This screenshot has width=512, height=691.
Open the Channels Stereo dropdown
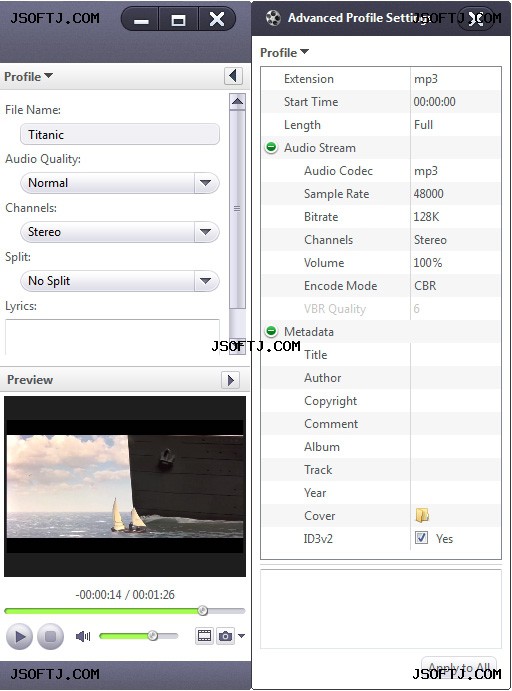tap(120, 232)
